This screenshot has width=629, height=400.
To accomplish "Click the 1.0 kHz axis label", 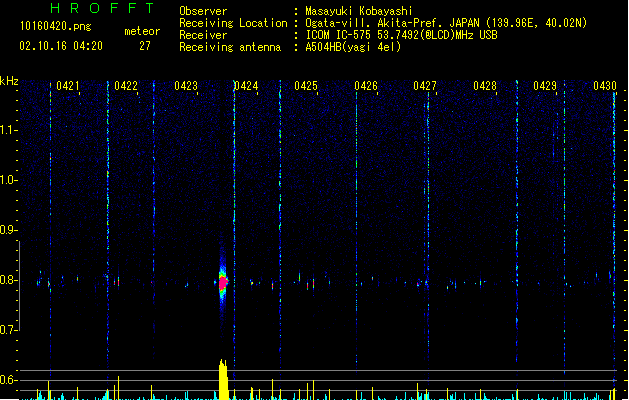I will pos(8,180).
